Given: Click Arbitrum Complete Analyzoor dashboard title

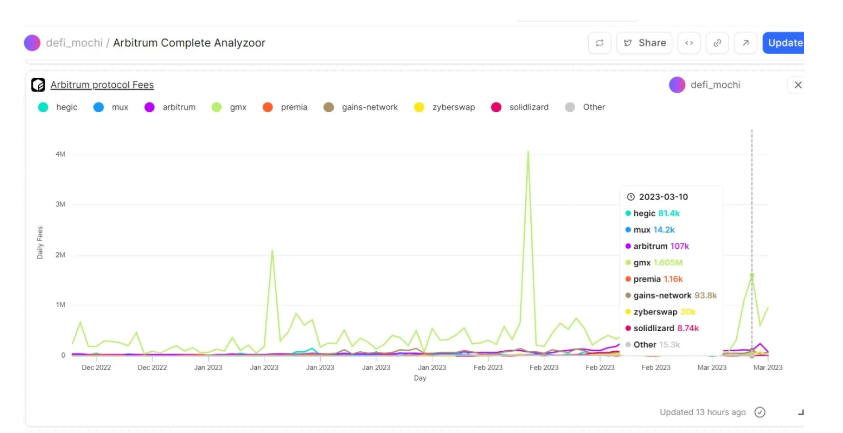Looking at the screenshot, I should [x=189, y=43].
